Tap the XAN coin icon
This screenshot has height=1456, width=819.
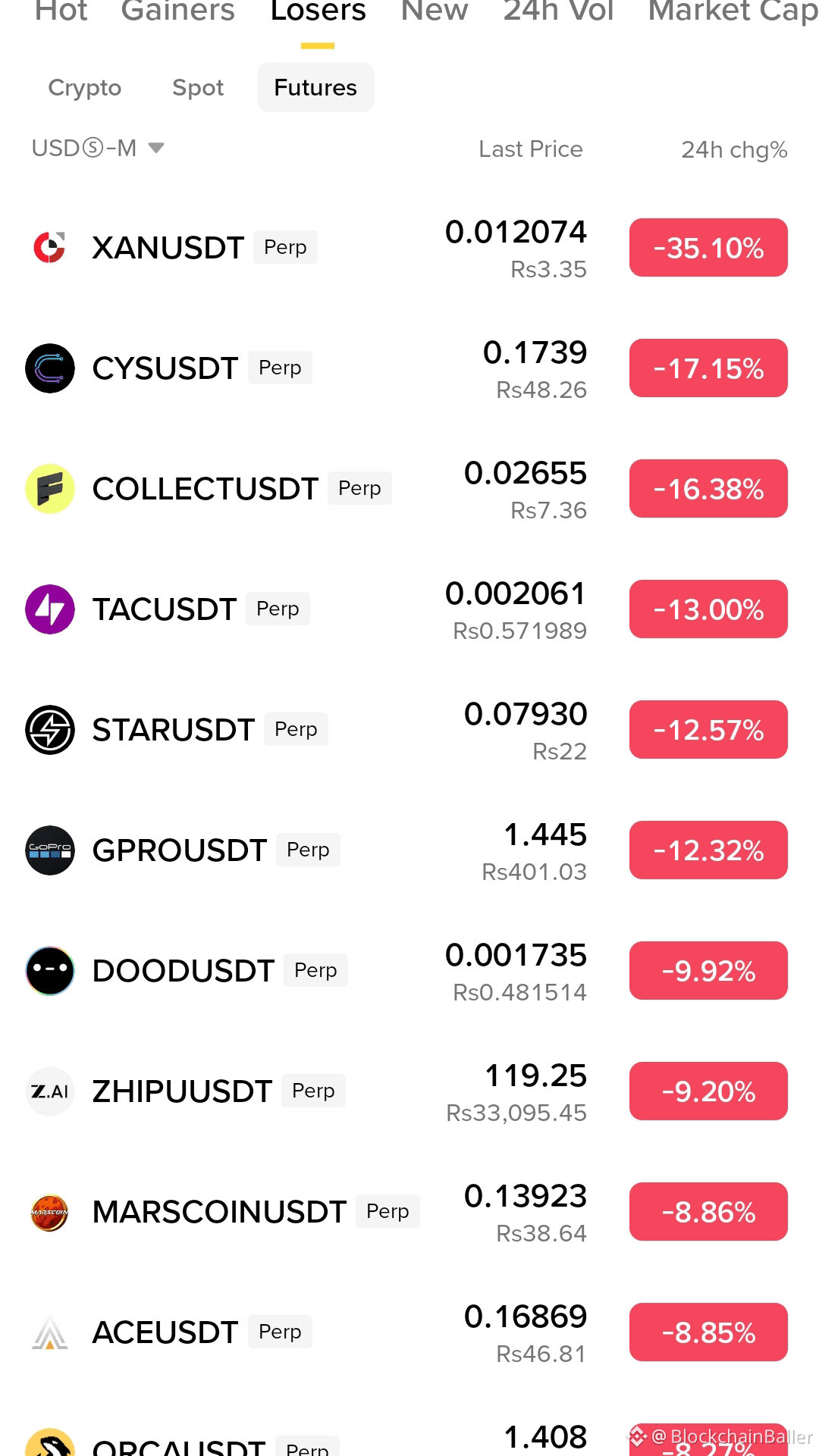click(x=50, y=248)
